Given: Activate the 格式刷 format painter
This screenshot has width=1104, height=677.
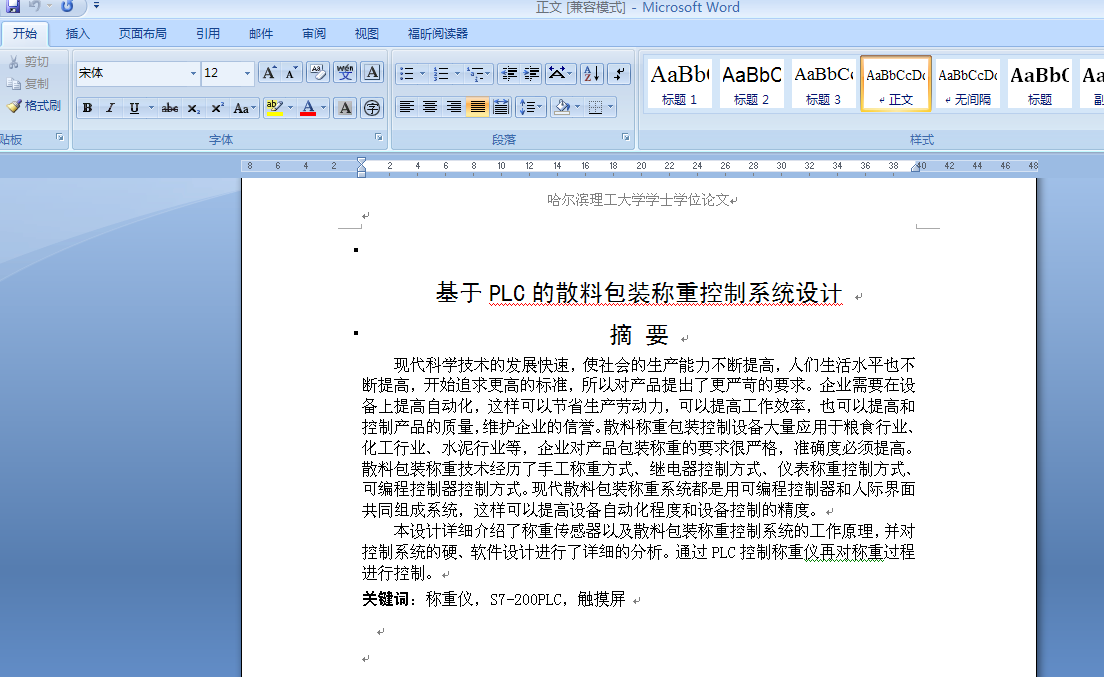Looking at the screenshot, I should [x=34, y=106].
